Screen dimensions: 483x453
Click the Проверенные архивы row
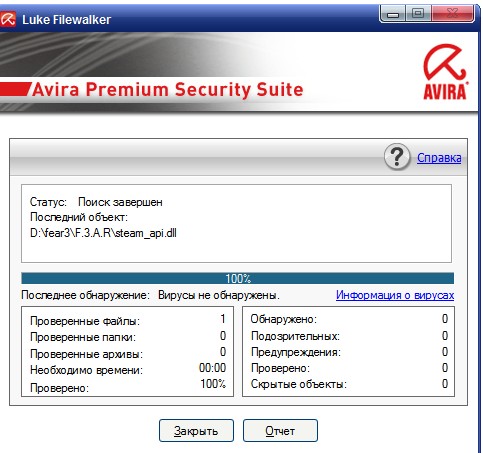point(128,353)
